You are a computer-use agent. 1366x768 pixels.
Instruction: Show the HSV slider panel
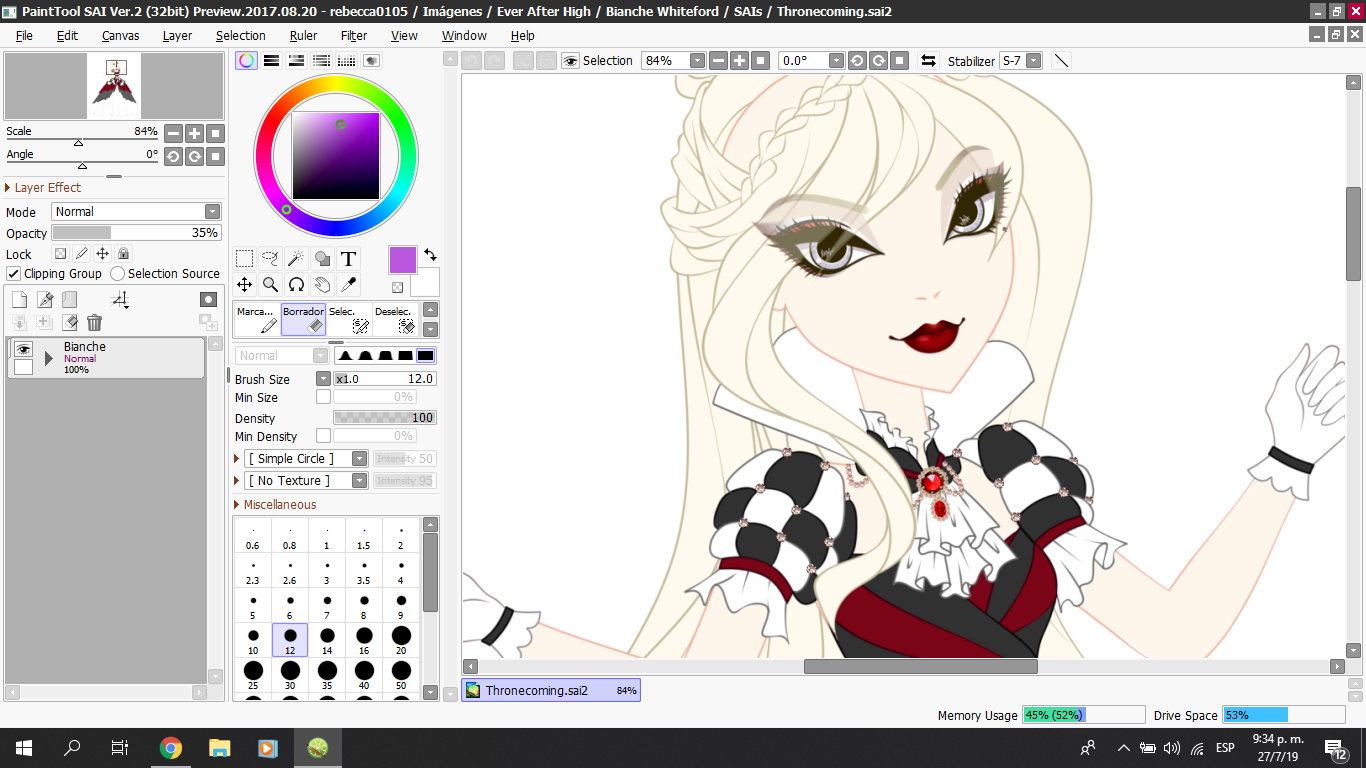point(296,61)
